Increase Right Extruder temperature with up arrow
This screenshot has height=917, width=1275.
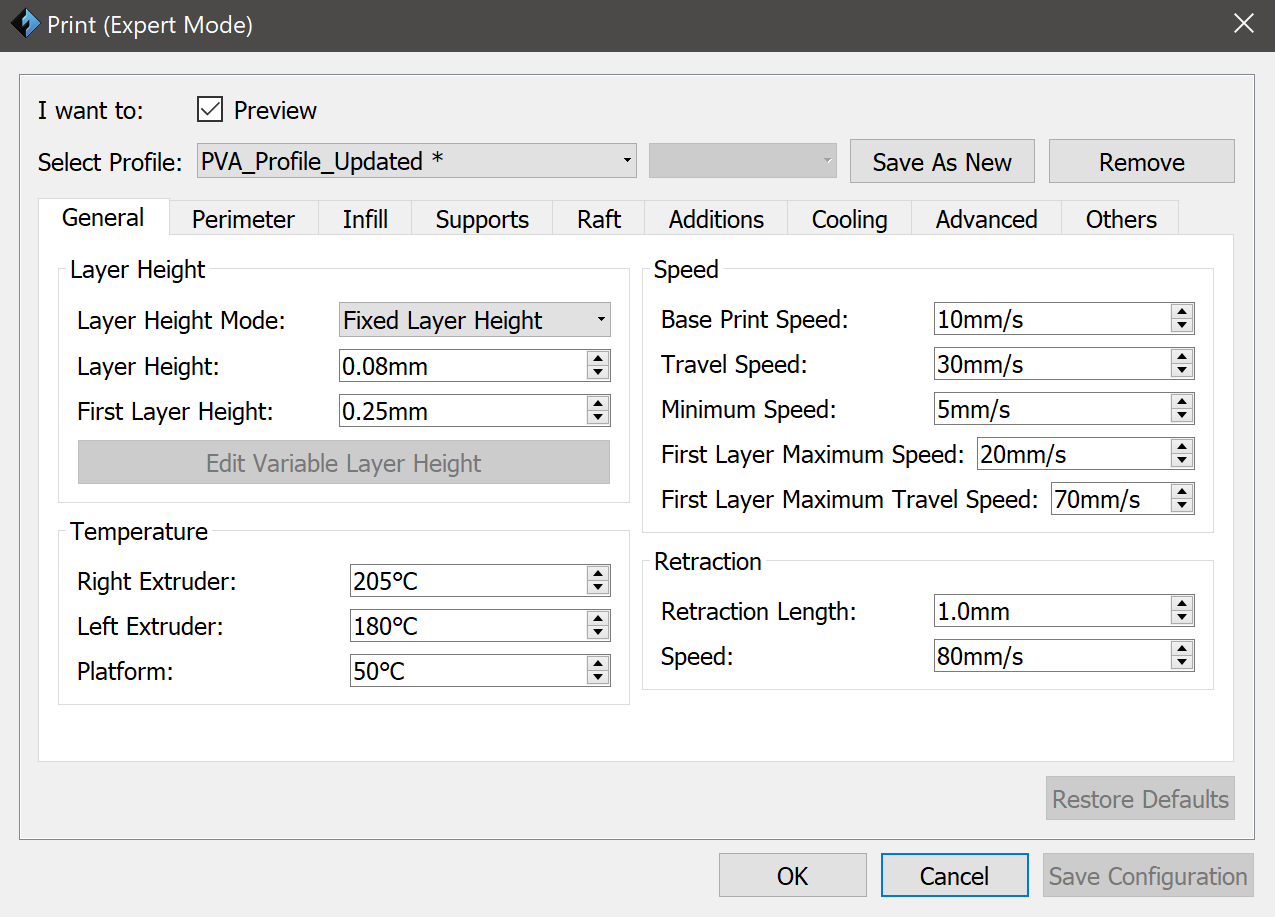[x=598, y=574]
